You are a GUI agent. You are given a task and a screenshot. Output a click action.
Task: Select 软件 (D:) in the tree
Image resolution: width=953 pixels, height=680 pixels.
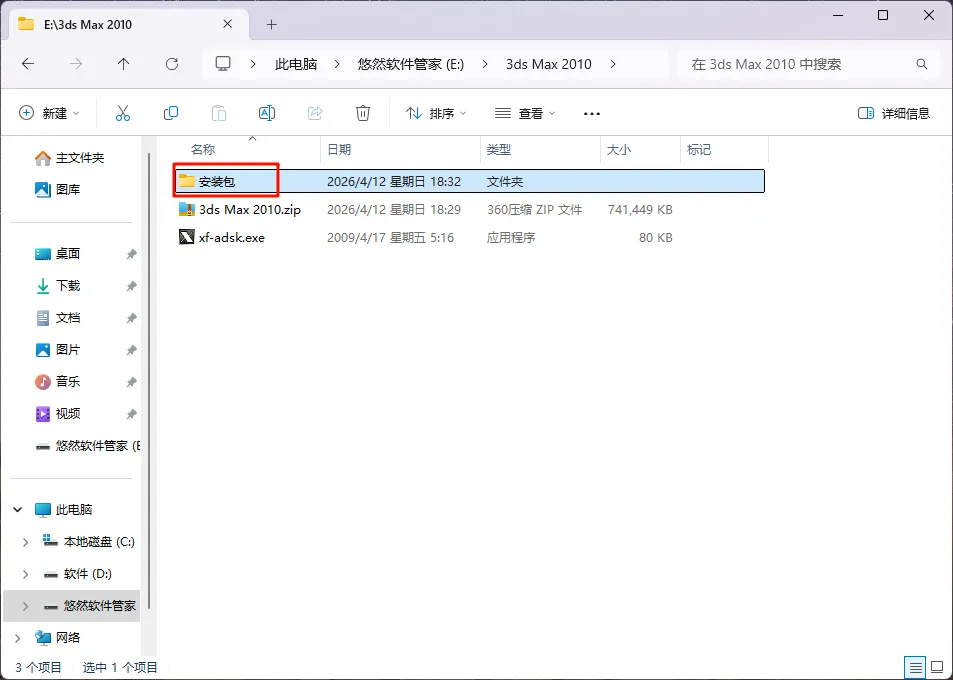[77, 574]
